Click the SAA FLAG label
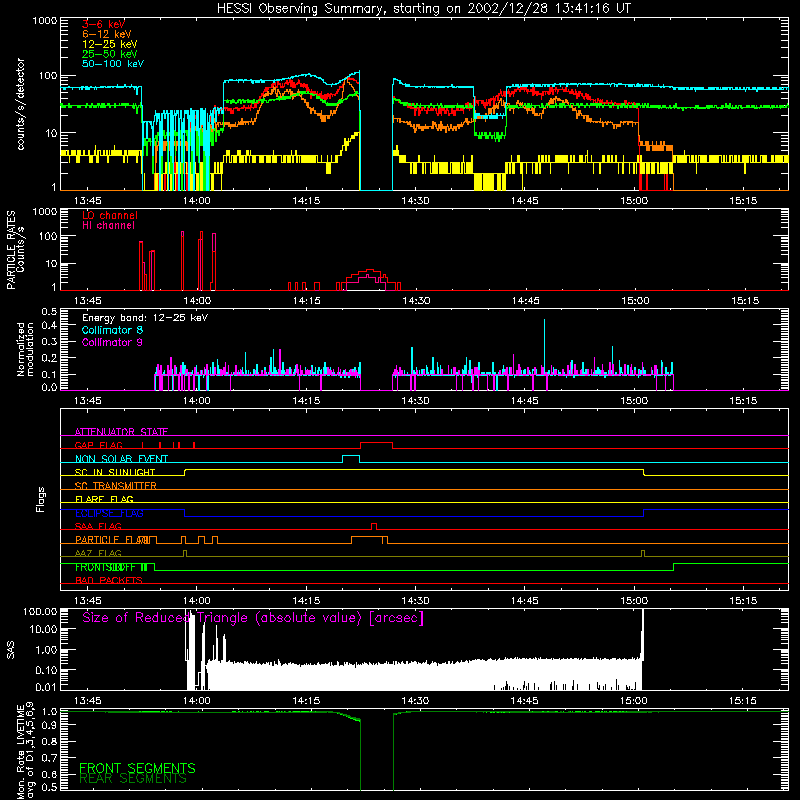Screen dimensions: 800x800 click(x=98, y=526)
